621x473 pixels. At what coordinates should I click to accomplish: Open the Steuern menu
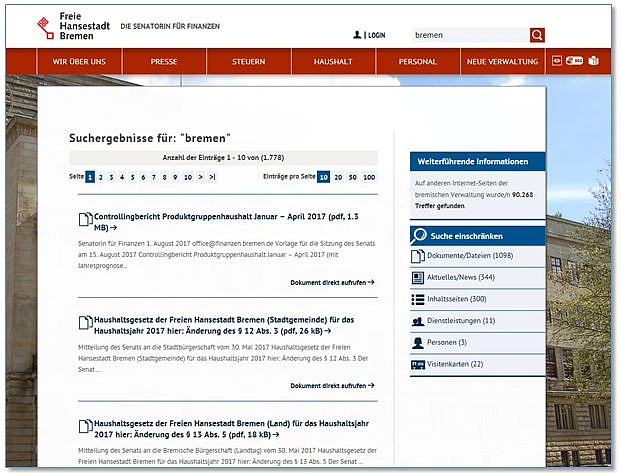pyautogui.click(x=249, y=62)
